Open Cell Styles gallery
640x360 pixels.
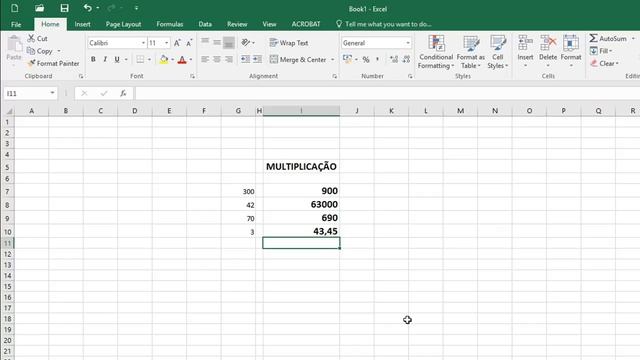(x=498, y=52)
